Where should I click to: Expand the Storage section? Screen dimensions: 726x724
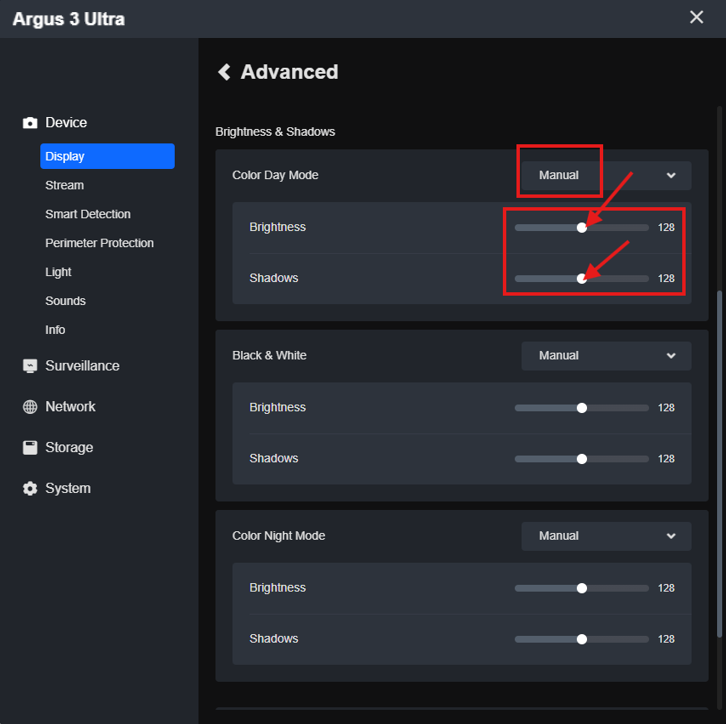pyautogui.click(x=69, y=447)
